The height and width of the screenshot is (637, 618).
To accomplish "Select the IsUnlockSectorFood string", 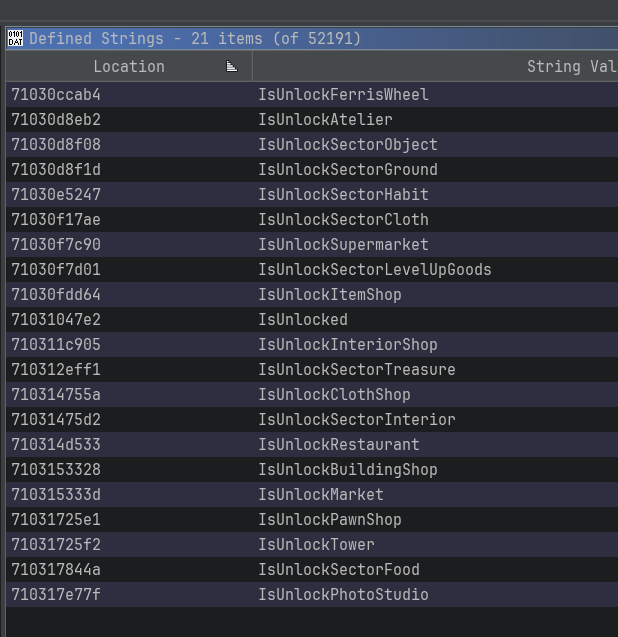I will coord(339,570).
